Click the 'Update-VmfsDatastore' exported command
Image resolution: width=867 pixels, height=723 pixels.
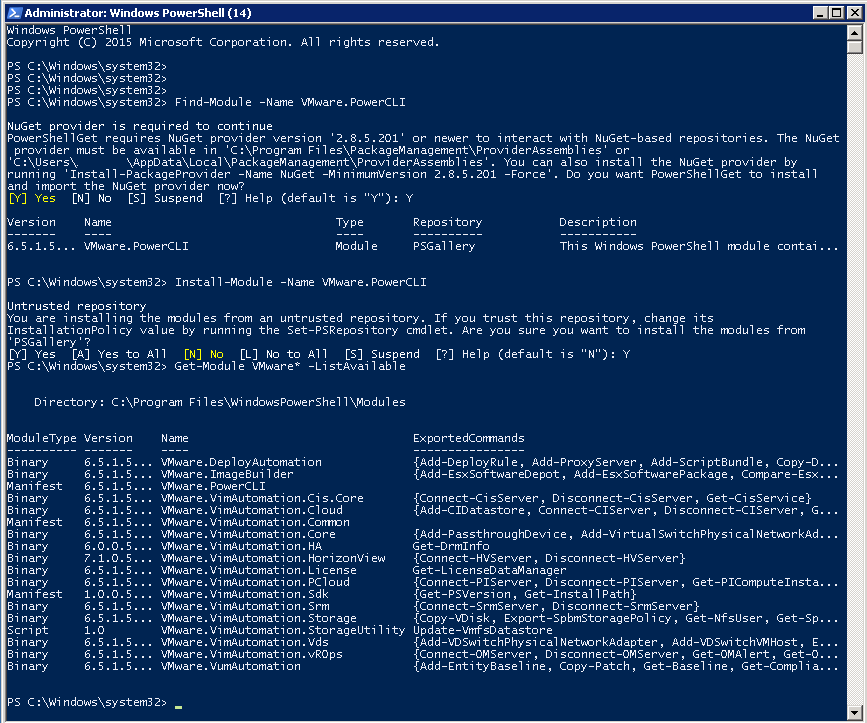click(483, 630)
